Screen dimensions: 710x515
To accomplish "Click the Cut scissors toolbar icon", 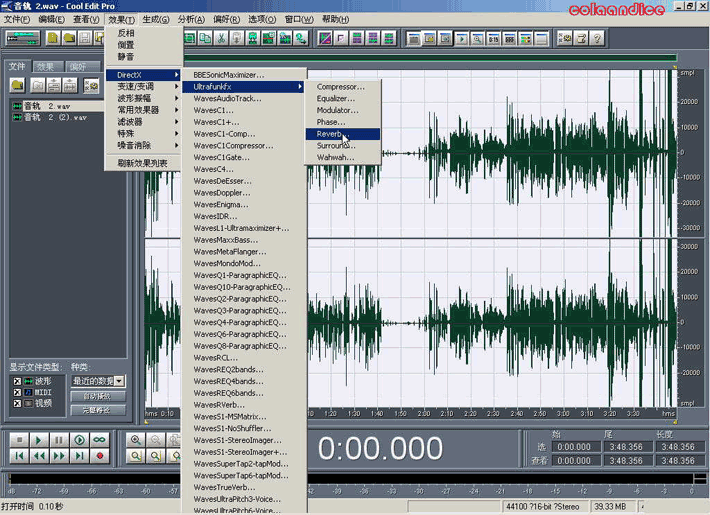I will (219, 39).
